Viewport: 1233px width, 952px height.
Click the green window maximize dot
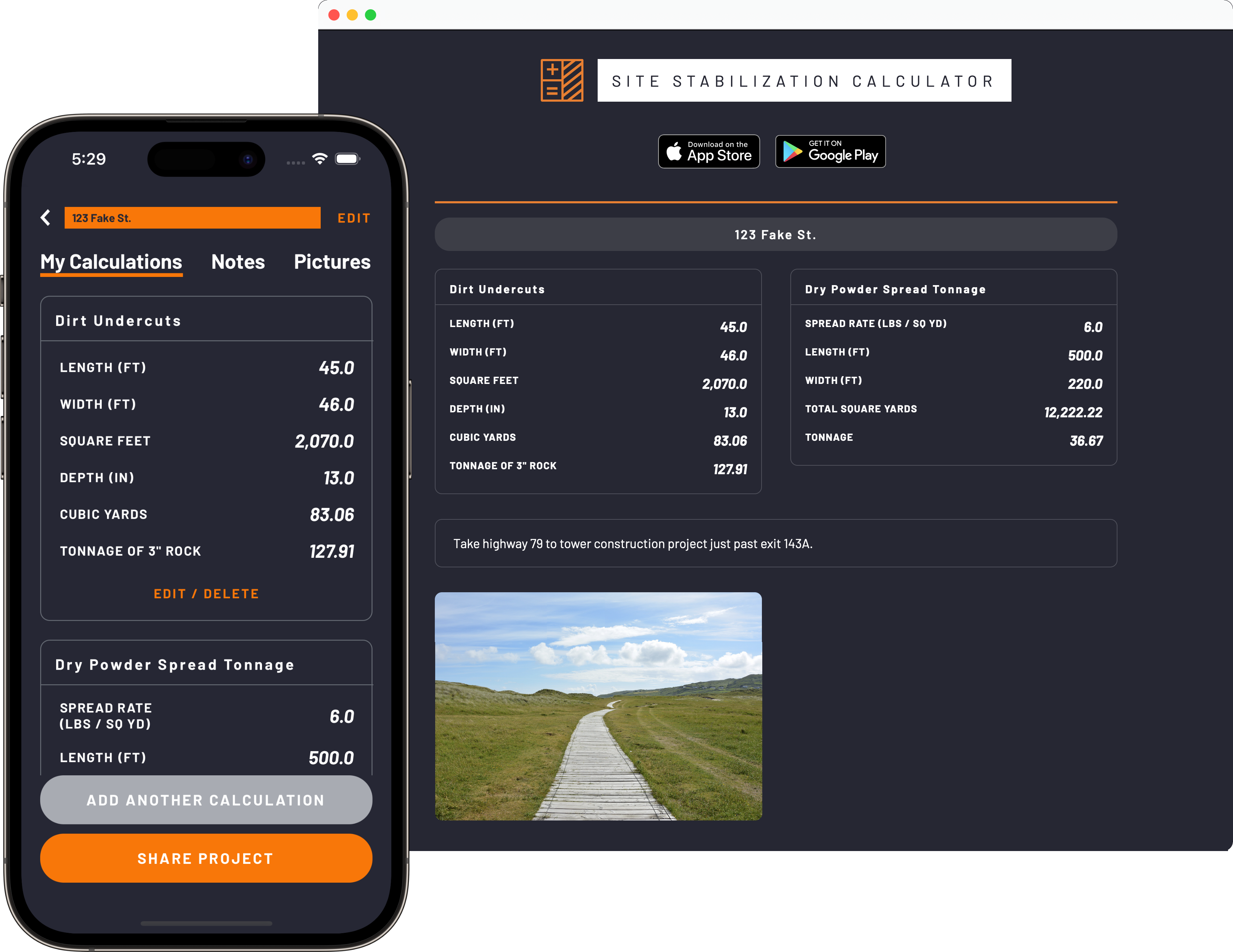[x=370, y=15]
